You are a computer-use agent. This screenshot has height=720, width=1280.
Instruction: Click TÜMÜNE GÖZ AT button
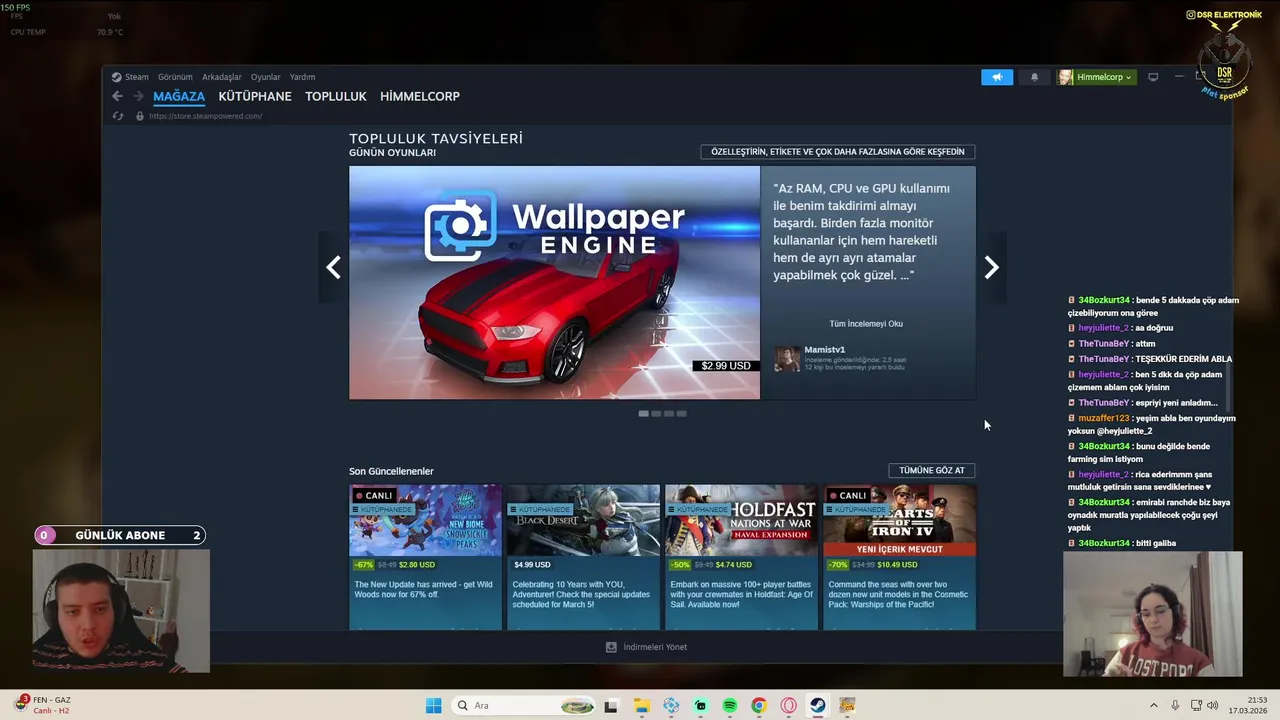pyautogui.click(x=932, y=470)
